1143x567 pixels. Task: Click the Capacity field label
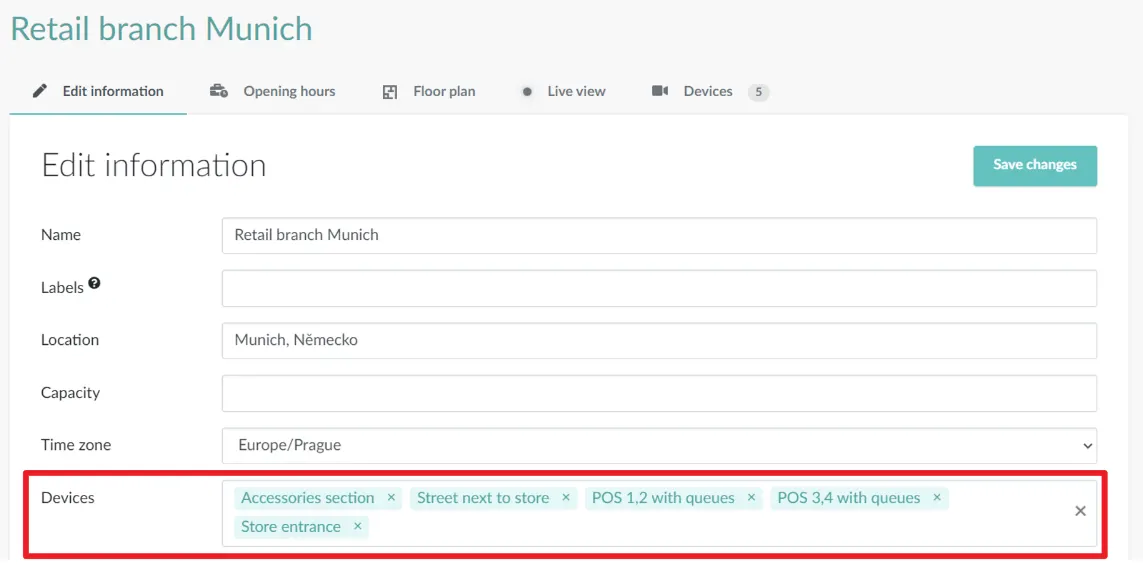pyautogui.click(x=70, y=393)
